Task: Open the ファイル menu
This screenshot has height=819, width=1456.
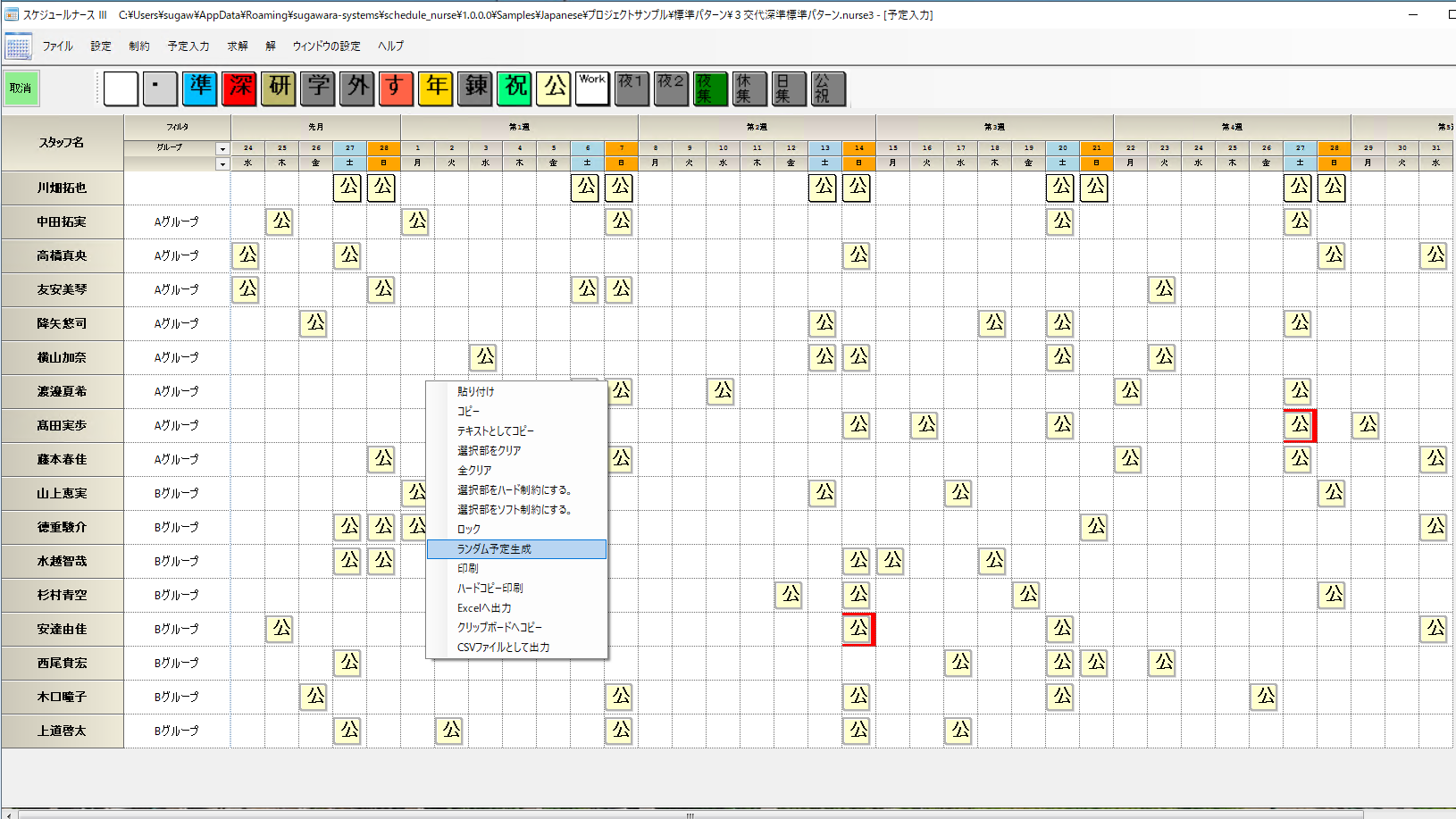Action: coord(57,46)
